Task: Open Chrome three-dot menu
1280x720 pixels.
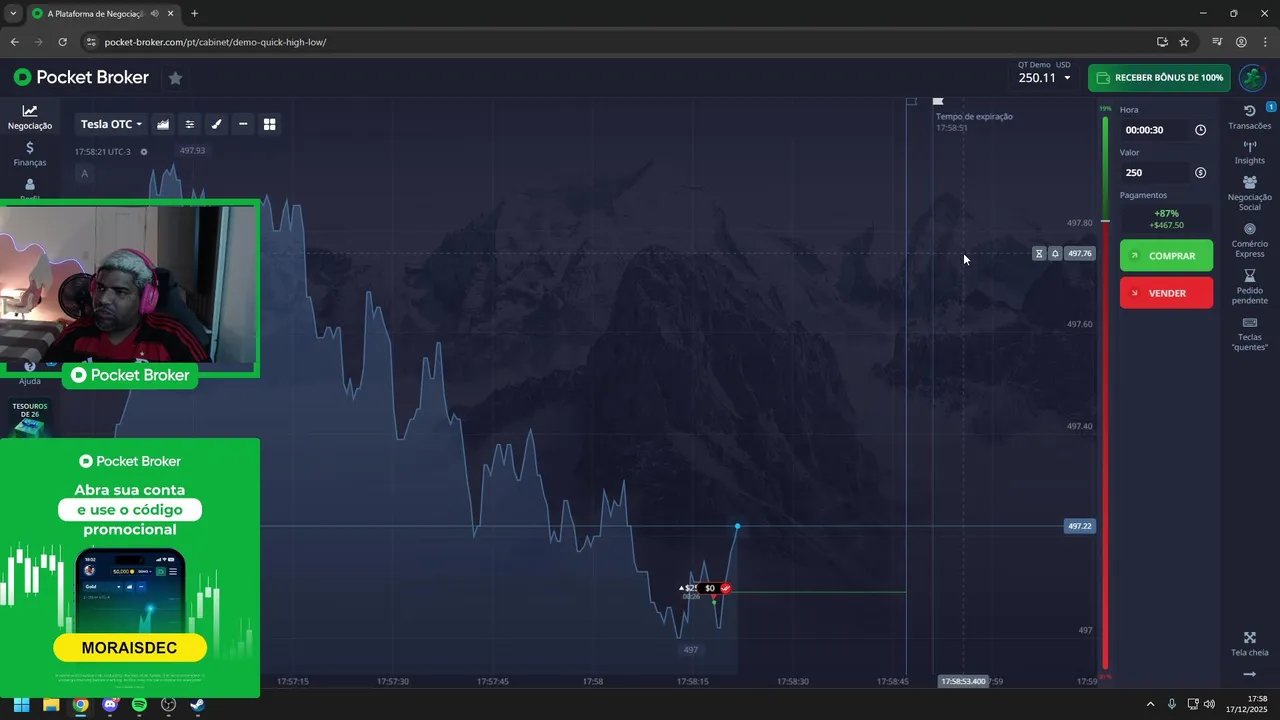Action: (x=1264, y=42)
